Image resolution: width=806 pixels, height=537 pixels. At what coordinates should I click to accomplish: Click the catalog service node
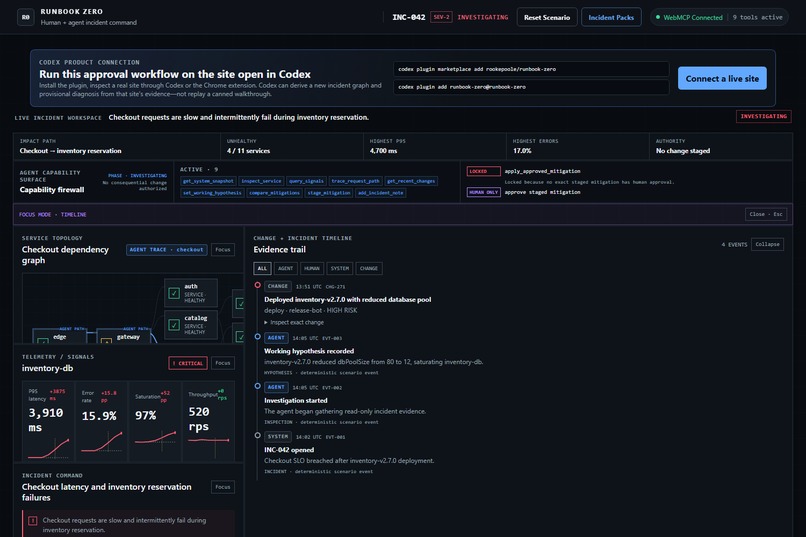click(x=191, y=325)
